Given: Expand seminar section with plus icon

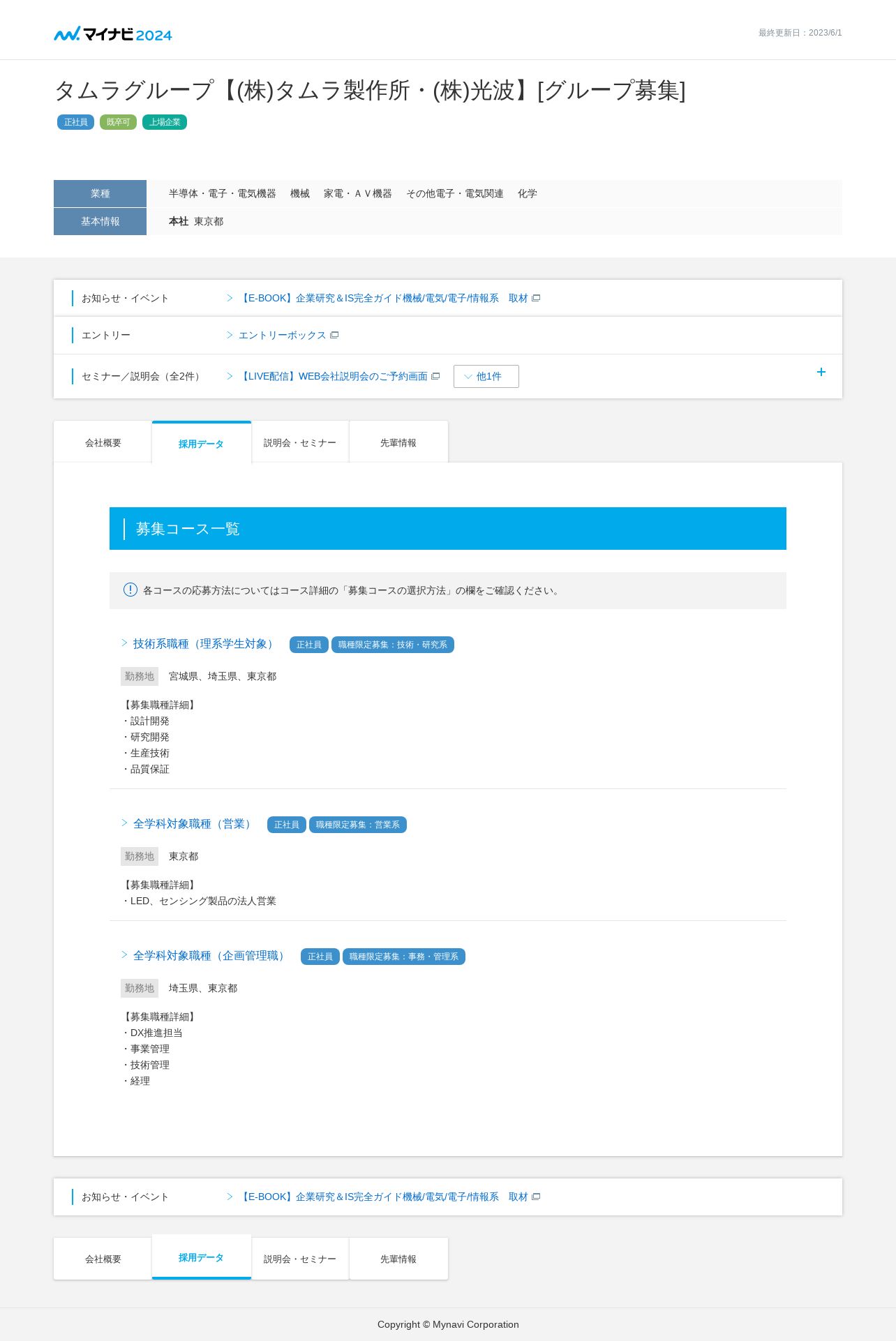Looking at the screenshot, I should [821, 372].
